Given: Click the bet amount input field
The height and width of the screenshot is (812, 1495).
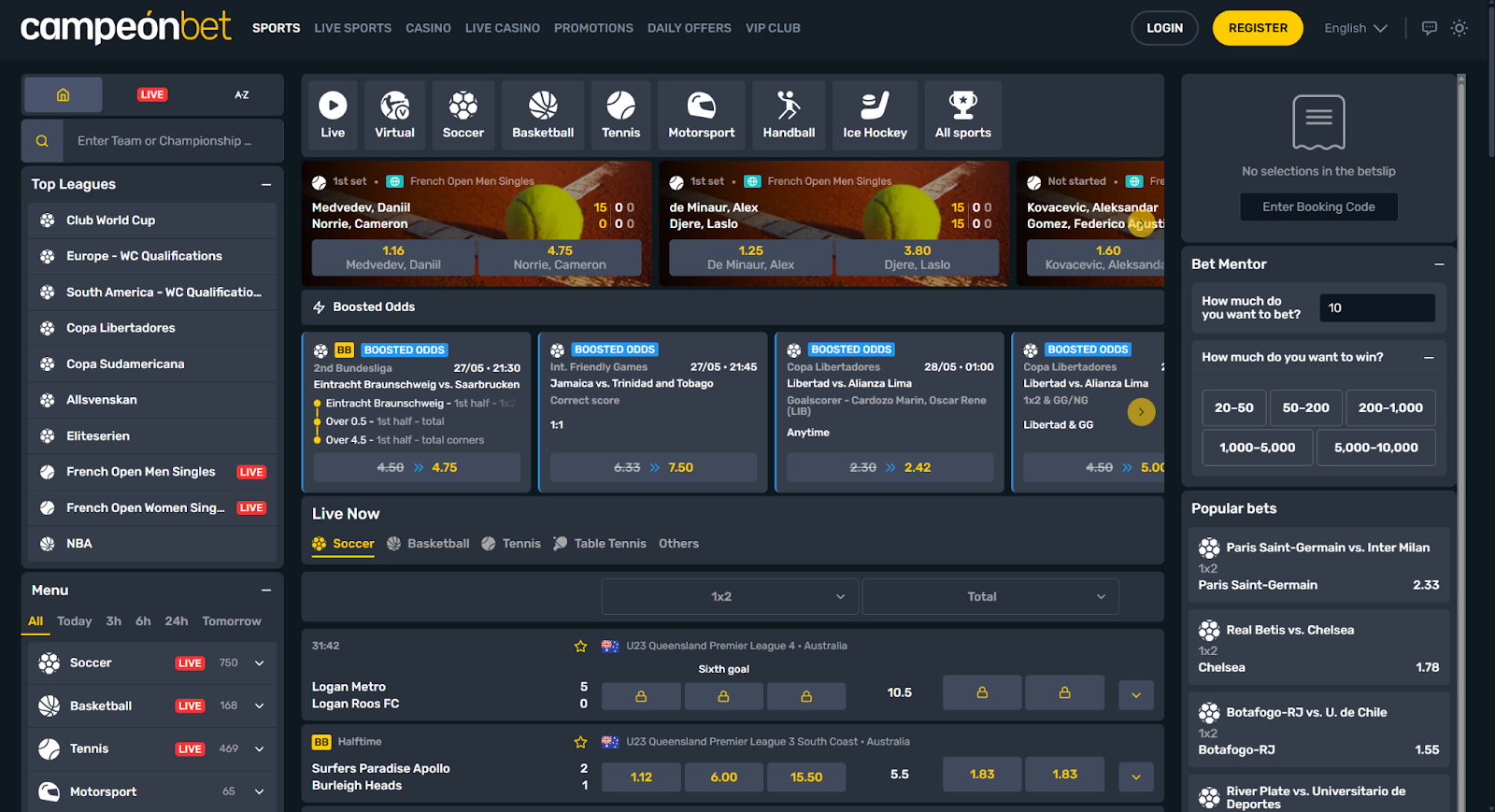Looking at the screenshot, I should [1377, 308].
